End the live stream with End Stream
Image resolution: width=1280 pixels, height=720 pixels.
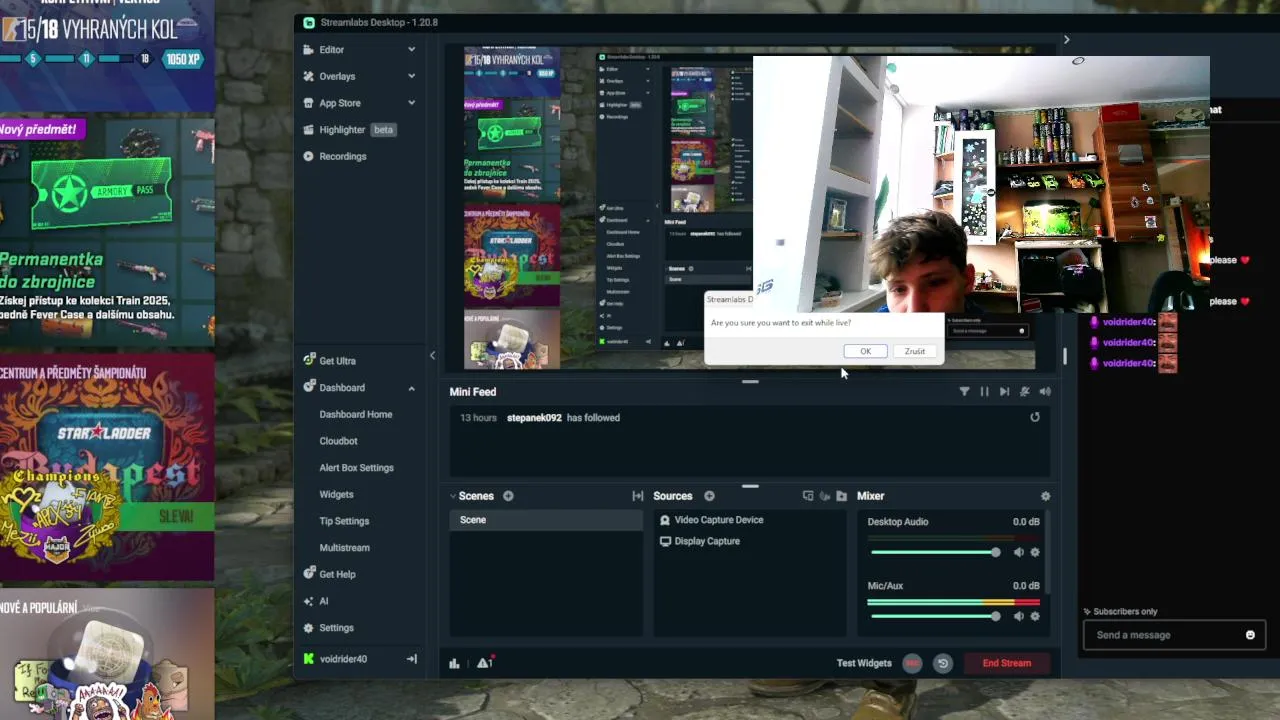pos(1006,663)
